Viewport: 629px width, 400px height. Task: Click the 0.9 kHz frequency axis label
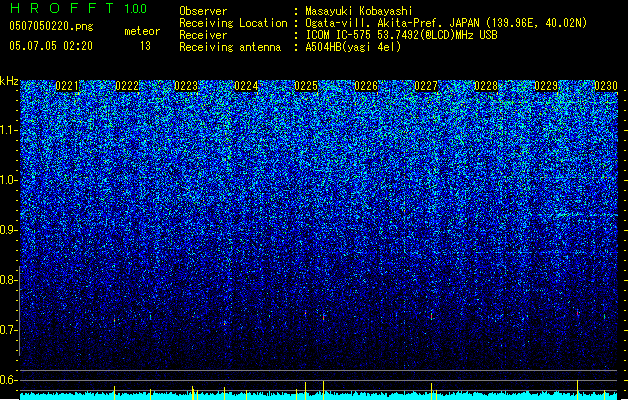(8, 230)
